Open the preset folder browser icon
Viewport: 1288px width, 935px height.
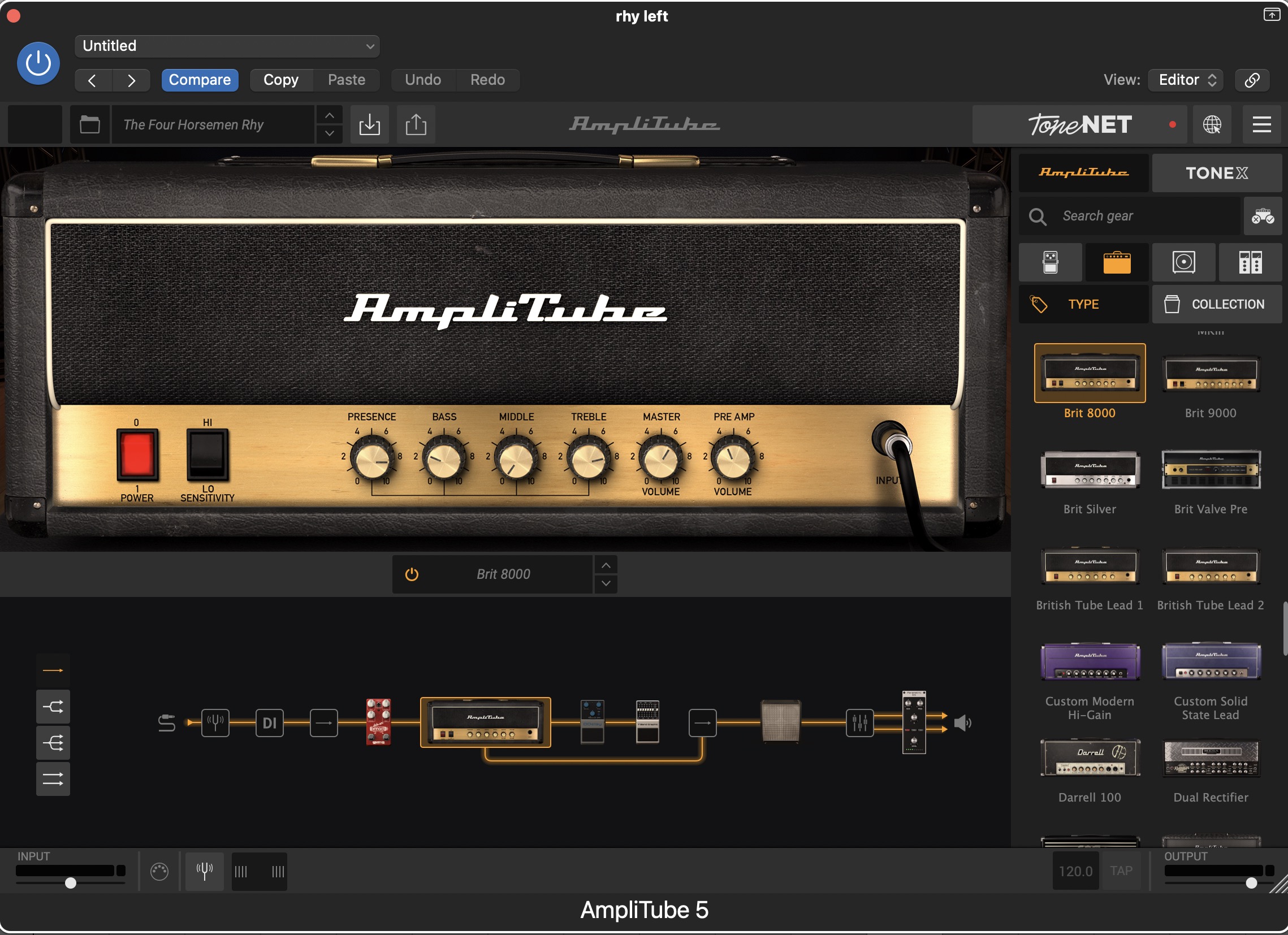coord(90,124)
